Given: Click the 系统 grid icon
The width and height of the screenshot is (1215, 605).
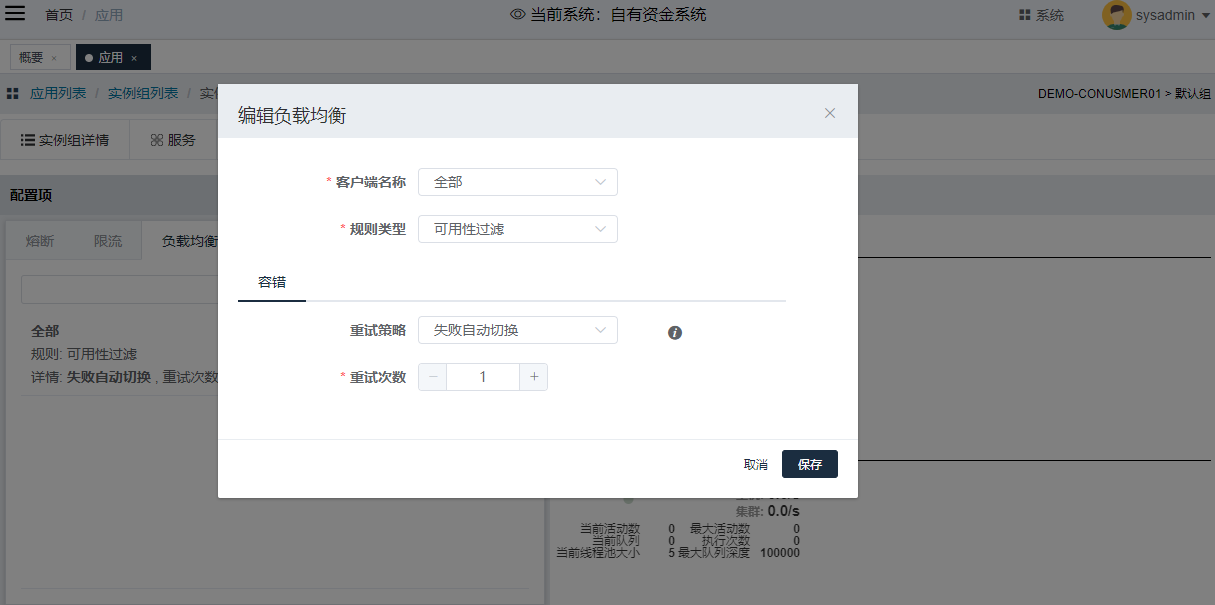Looking at the screenshot, I should coord(1024,15).
